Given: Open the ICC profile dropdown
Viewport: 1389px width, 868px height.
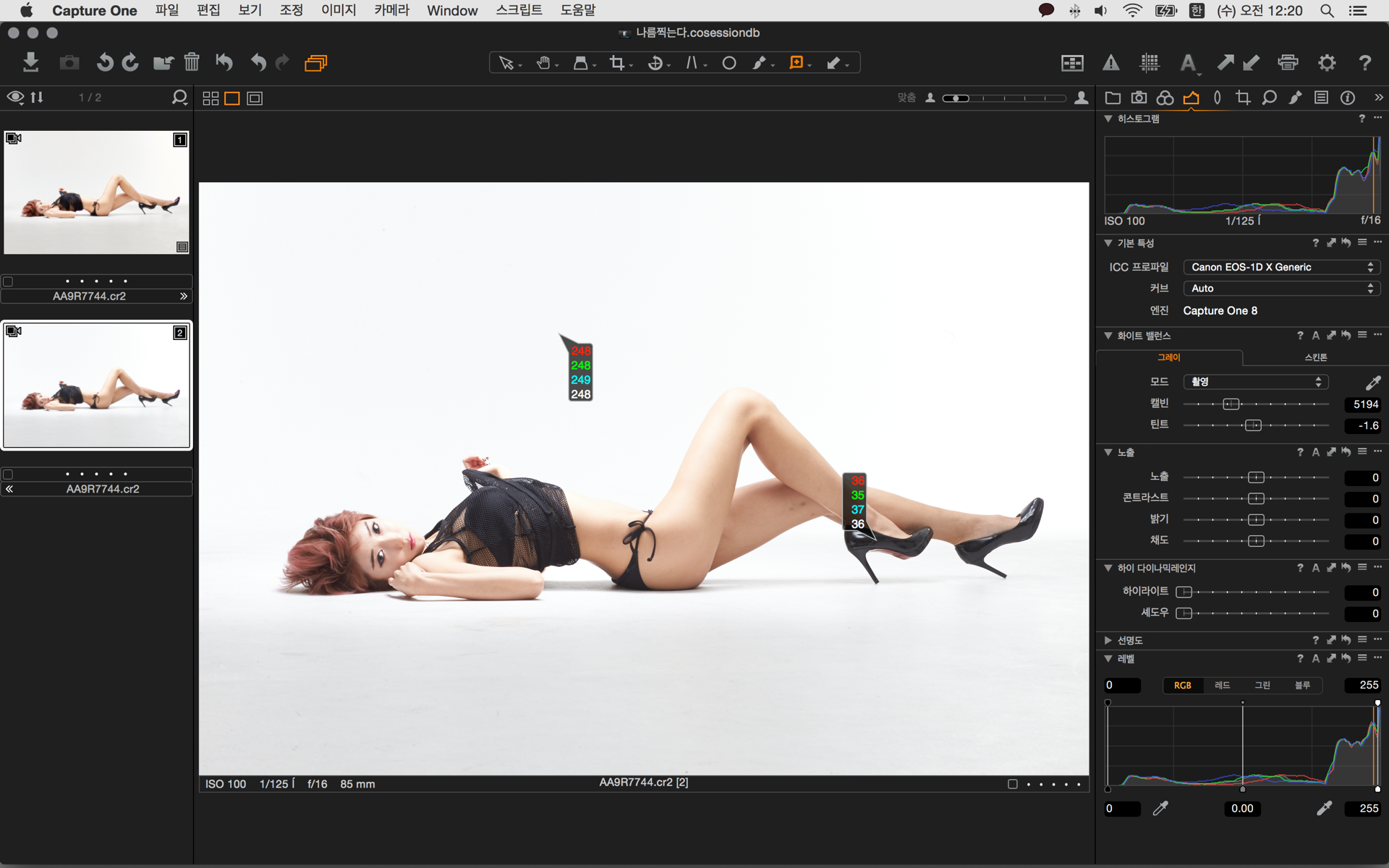Looking at the screenshot, I should point(1281,267).
